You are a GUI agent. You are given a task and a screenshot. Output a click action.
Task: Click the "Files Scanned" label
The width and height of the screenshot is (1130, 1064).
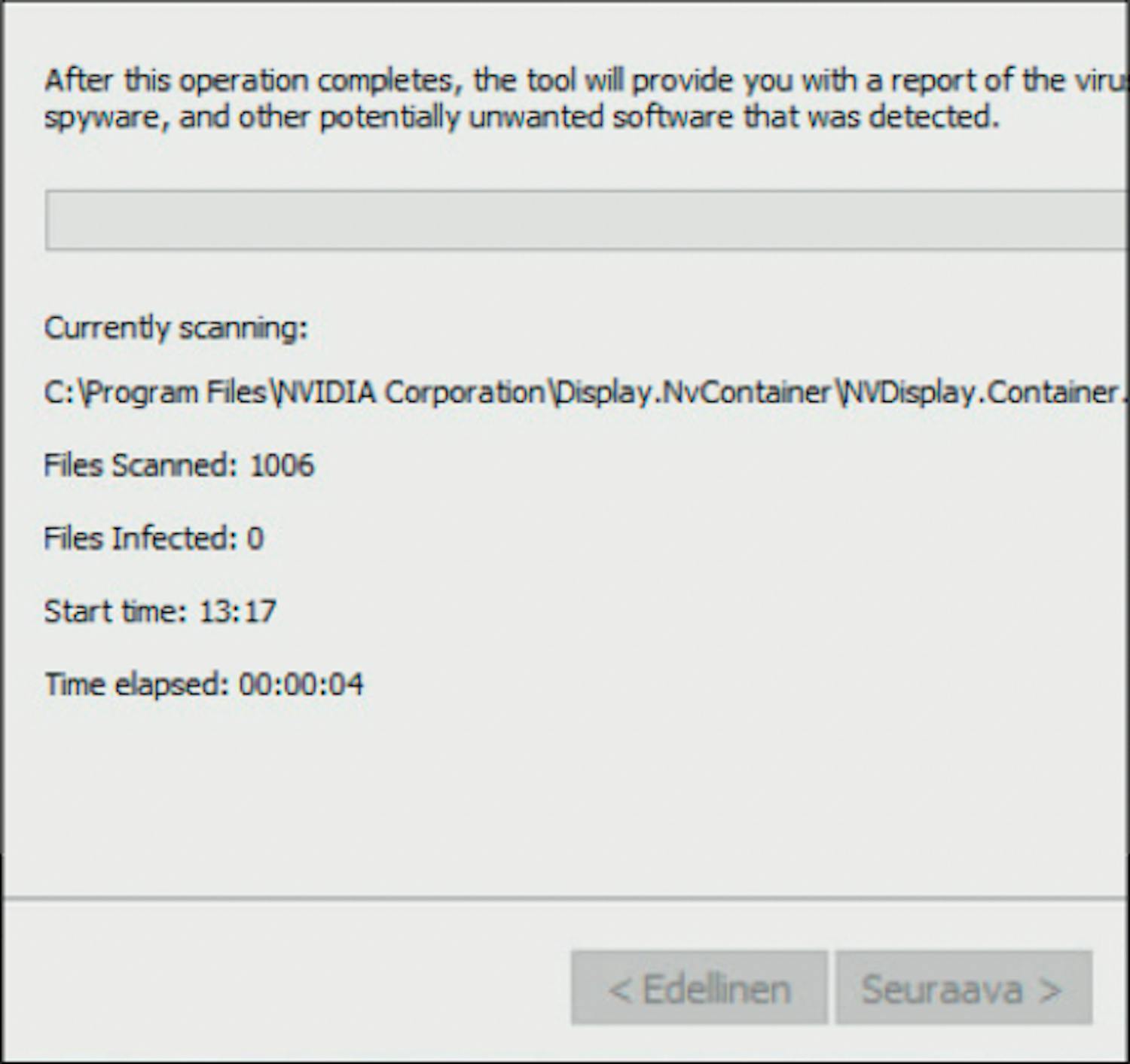coord(136,465)
